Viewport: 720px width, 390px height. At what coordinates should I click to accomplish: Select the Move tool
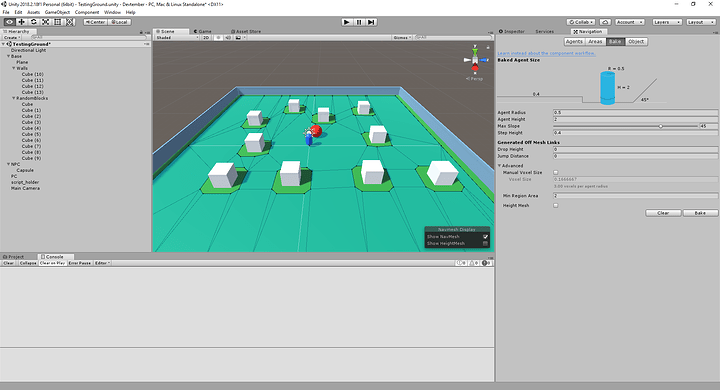(x=21, y=22)
